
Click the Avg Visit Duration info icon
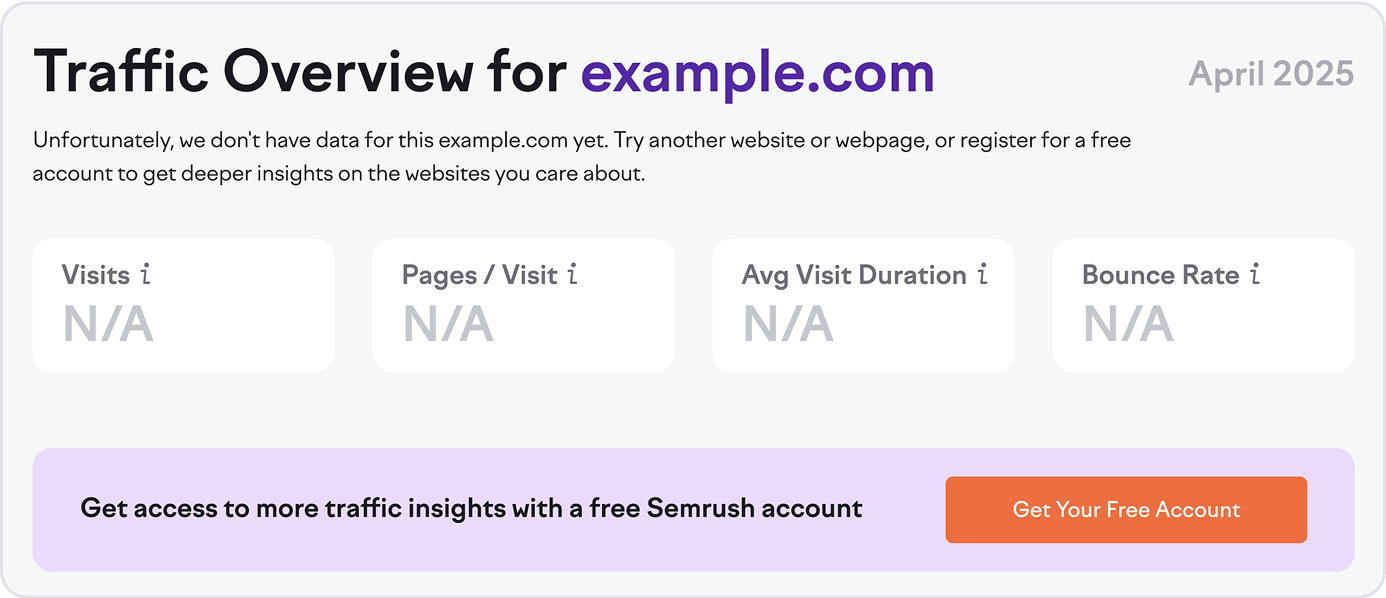[981, 274]
